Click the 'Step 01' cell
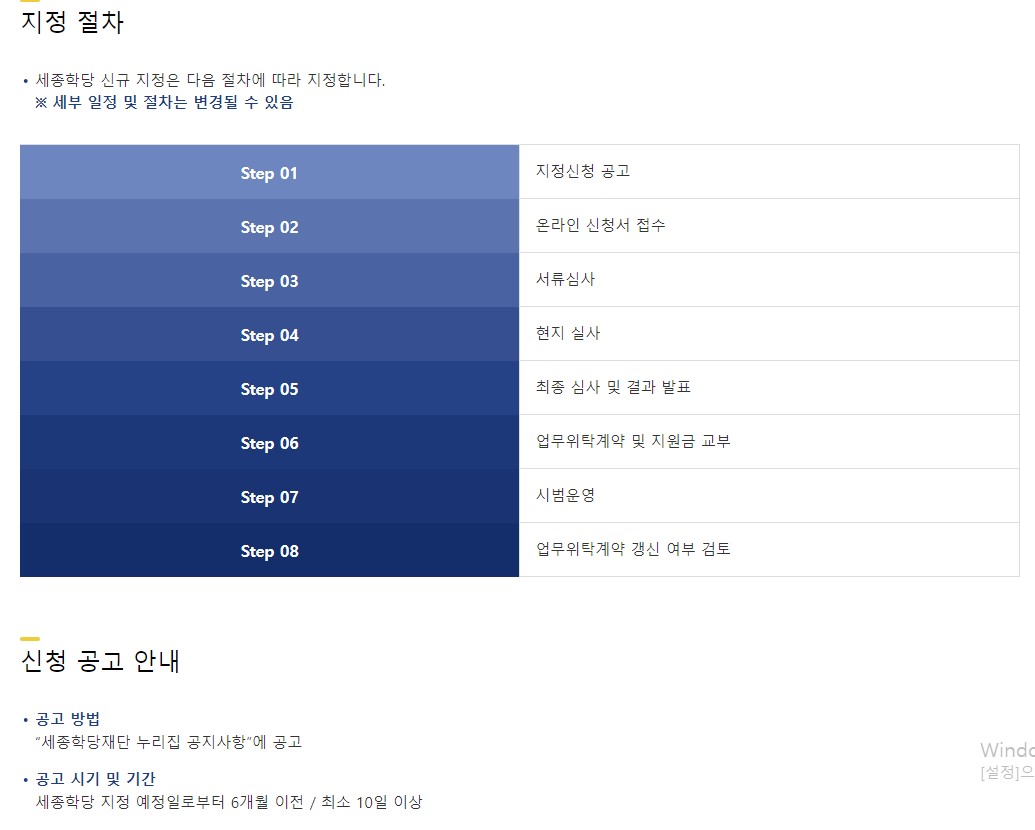 pos(269,172)
